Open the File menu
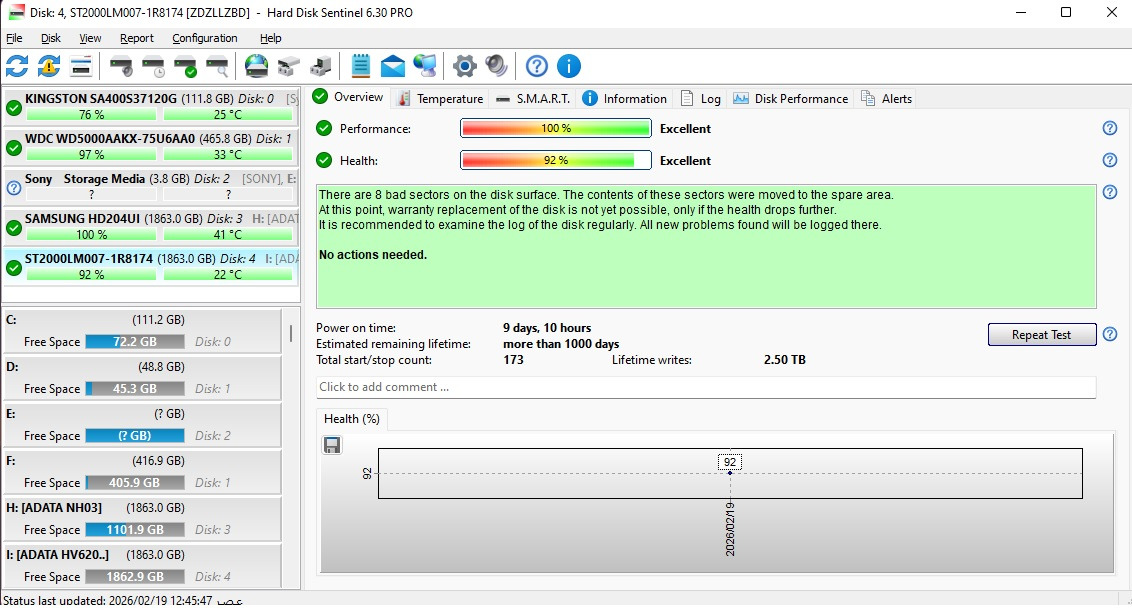This screenshot has height=616, width=1132. pos(14,38)
